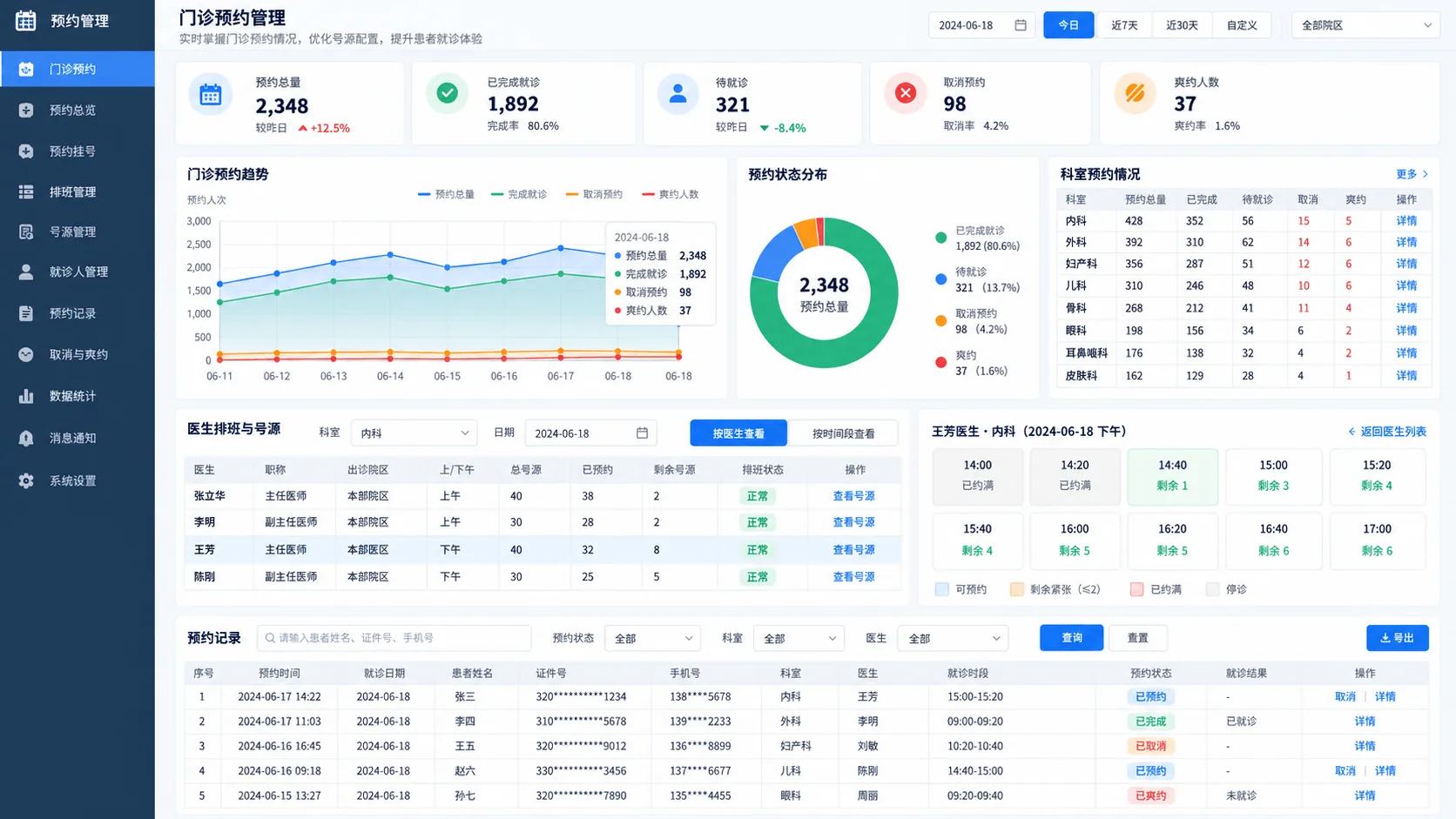
Task: Click the 数据统计 bar chart icon
Action: pyautogui.click(x=26, y=396)
